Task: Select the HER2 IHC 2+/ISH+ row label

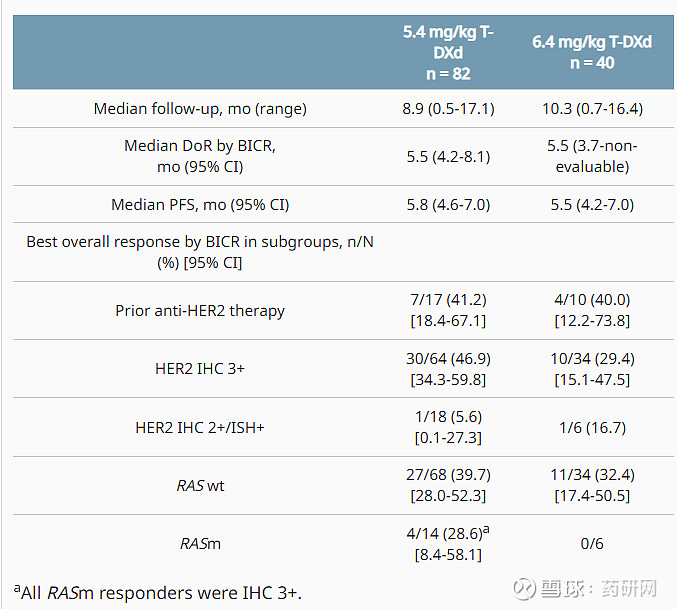Action: (200, 427)
